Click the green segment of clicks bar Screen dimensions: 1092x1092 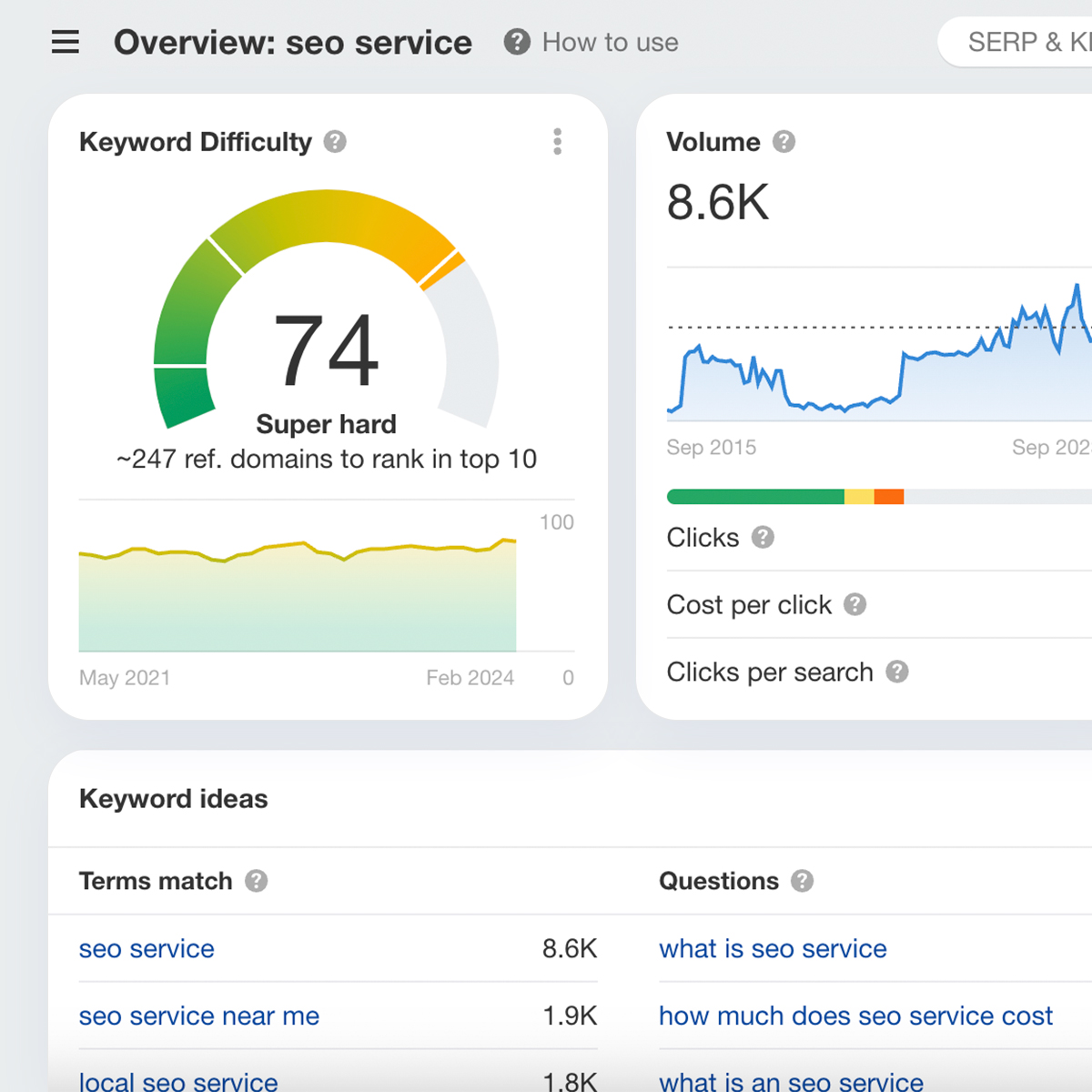click(755, 497)
